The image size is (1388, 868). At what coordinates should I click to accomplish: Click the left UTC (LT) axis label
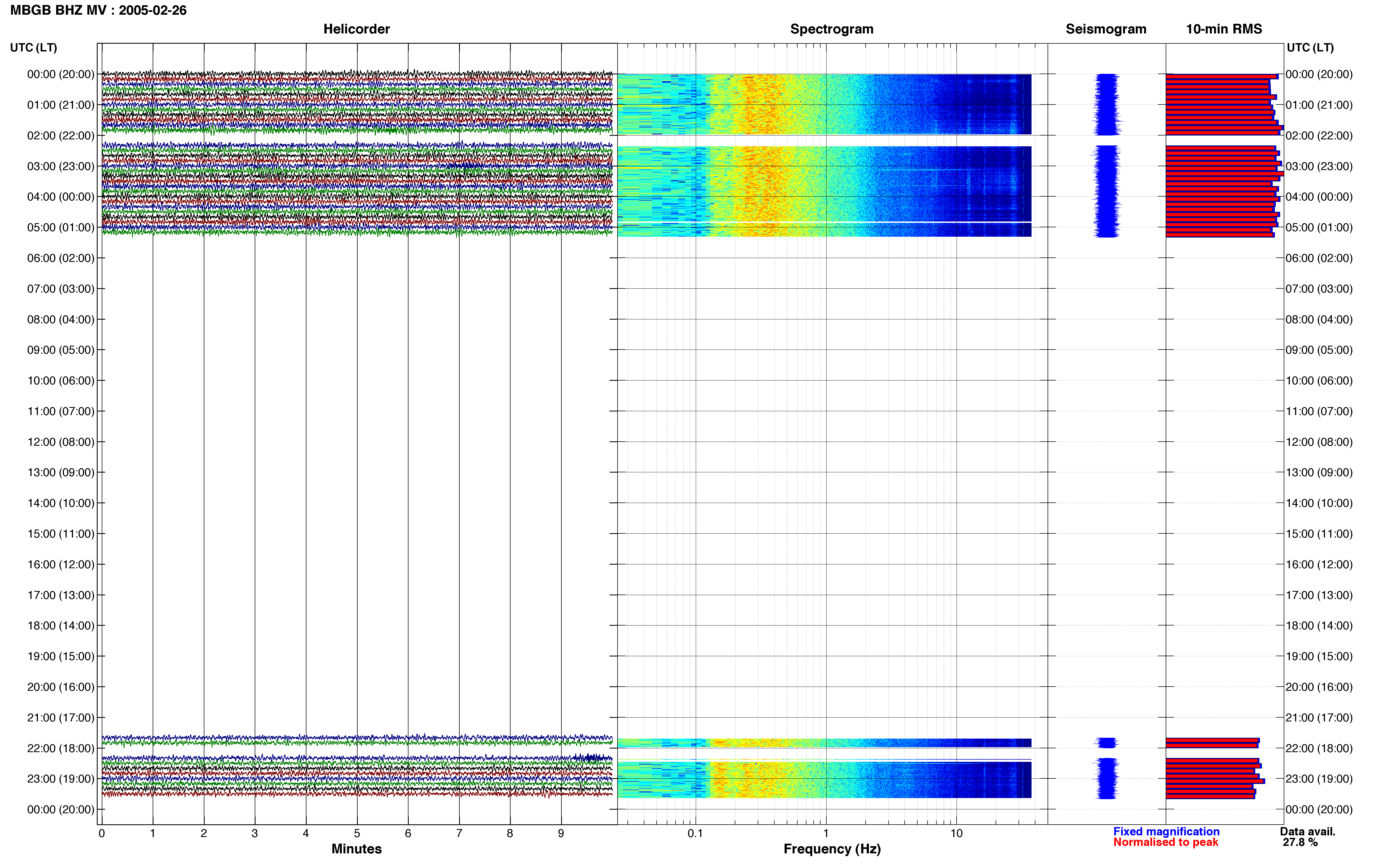pos(34,48)
